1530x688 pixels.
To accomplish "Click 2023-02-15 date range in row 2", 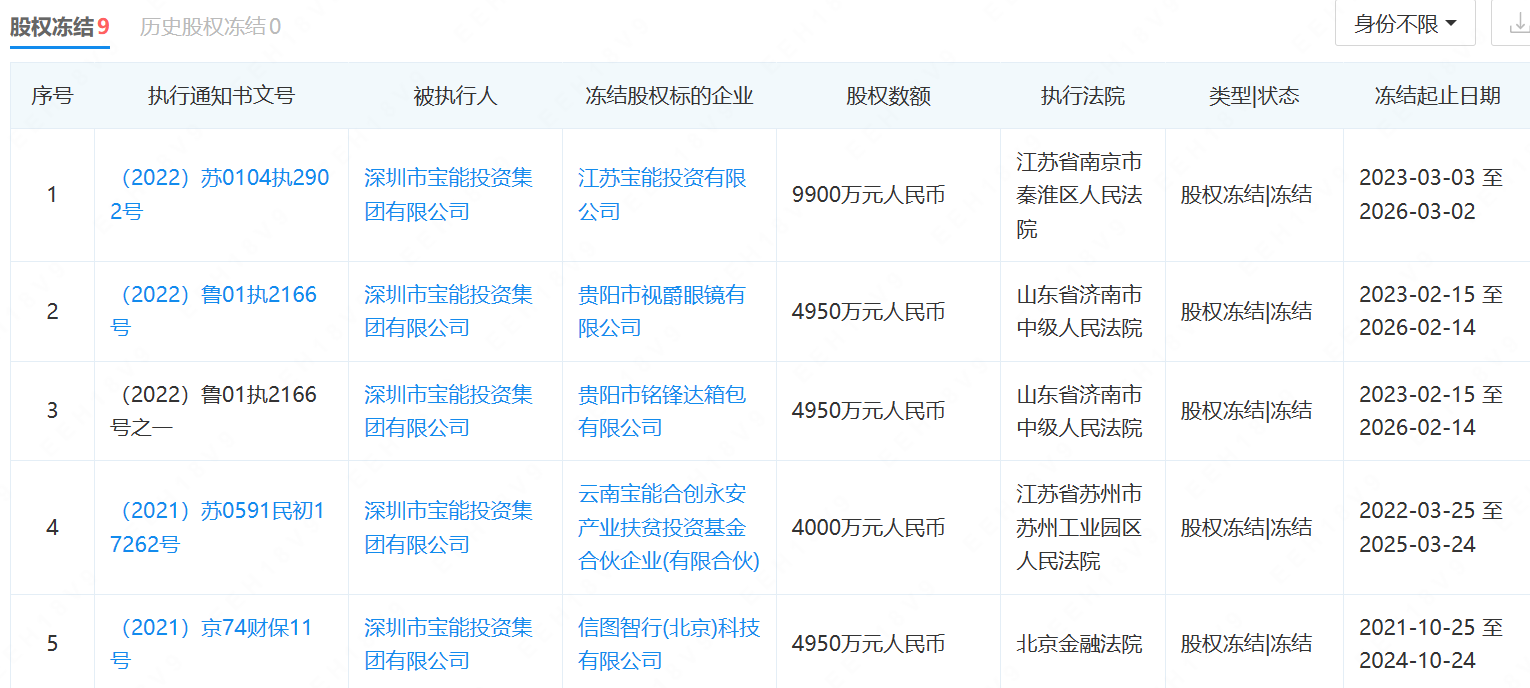I will (1431, 311).
